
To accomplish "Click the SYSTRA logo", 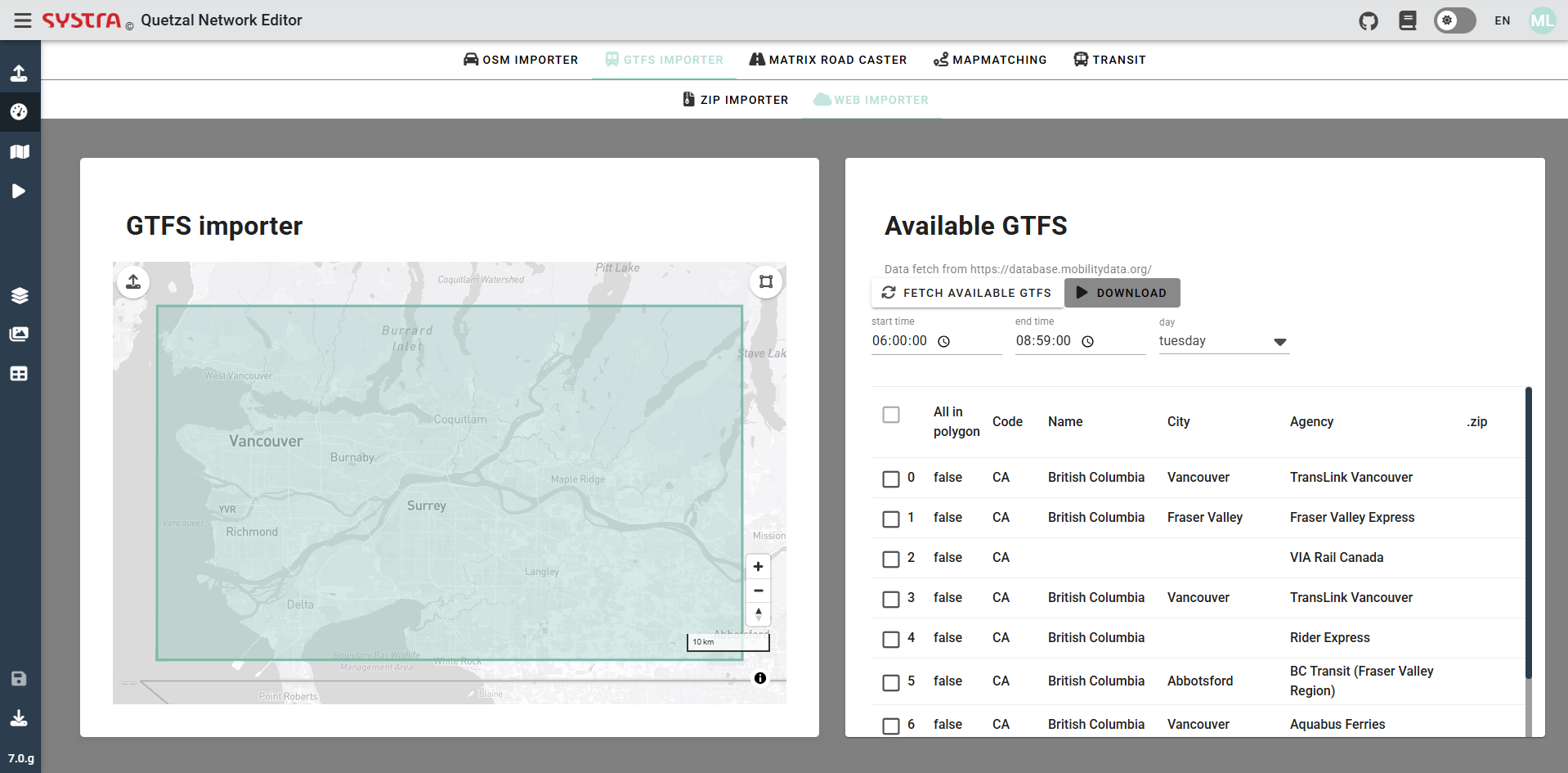I will click(x=82, y=20).
